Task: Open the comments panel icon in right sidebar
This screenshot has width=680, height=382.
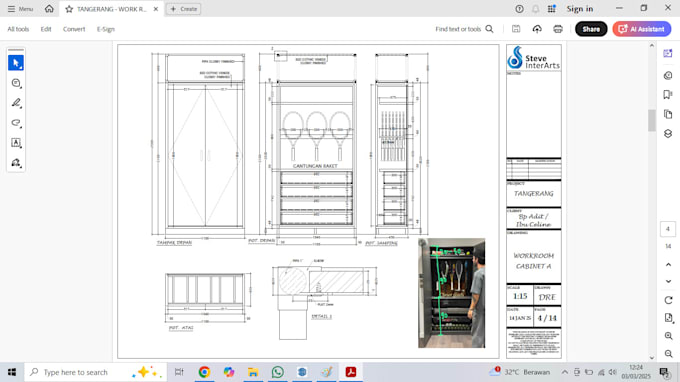Action: click(668, 75)
